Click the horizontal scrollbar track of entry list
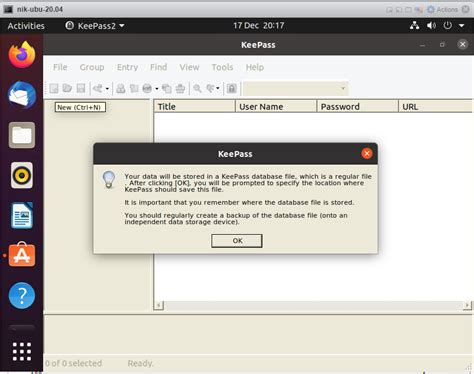 (x=313, y=305)
